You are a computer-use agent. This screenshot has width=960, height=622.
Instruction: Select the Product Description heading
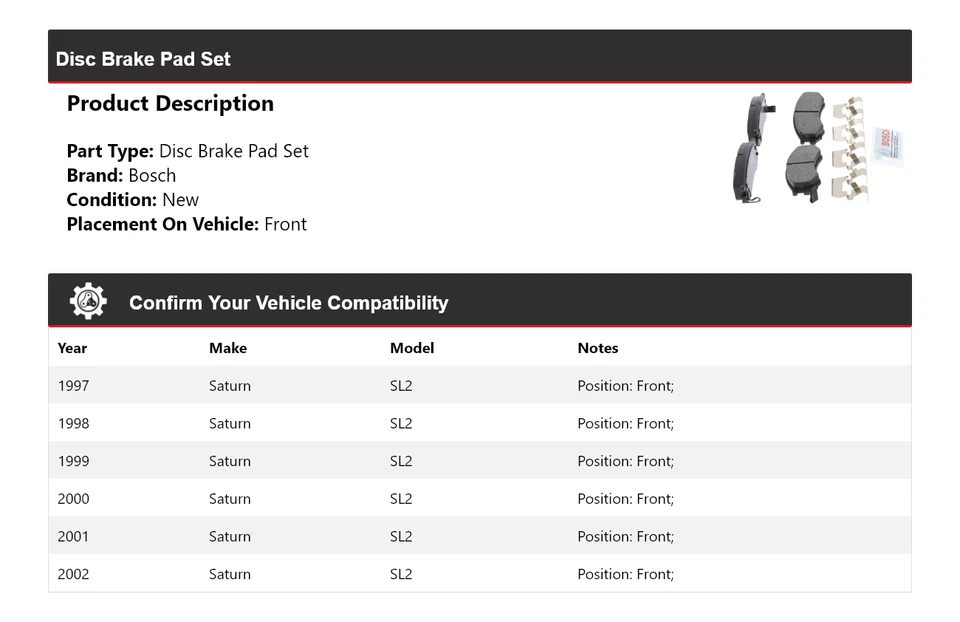[x=170, y=104]
